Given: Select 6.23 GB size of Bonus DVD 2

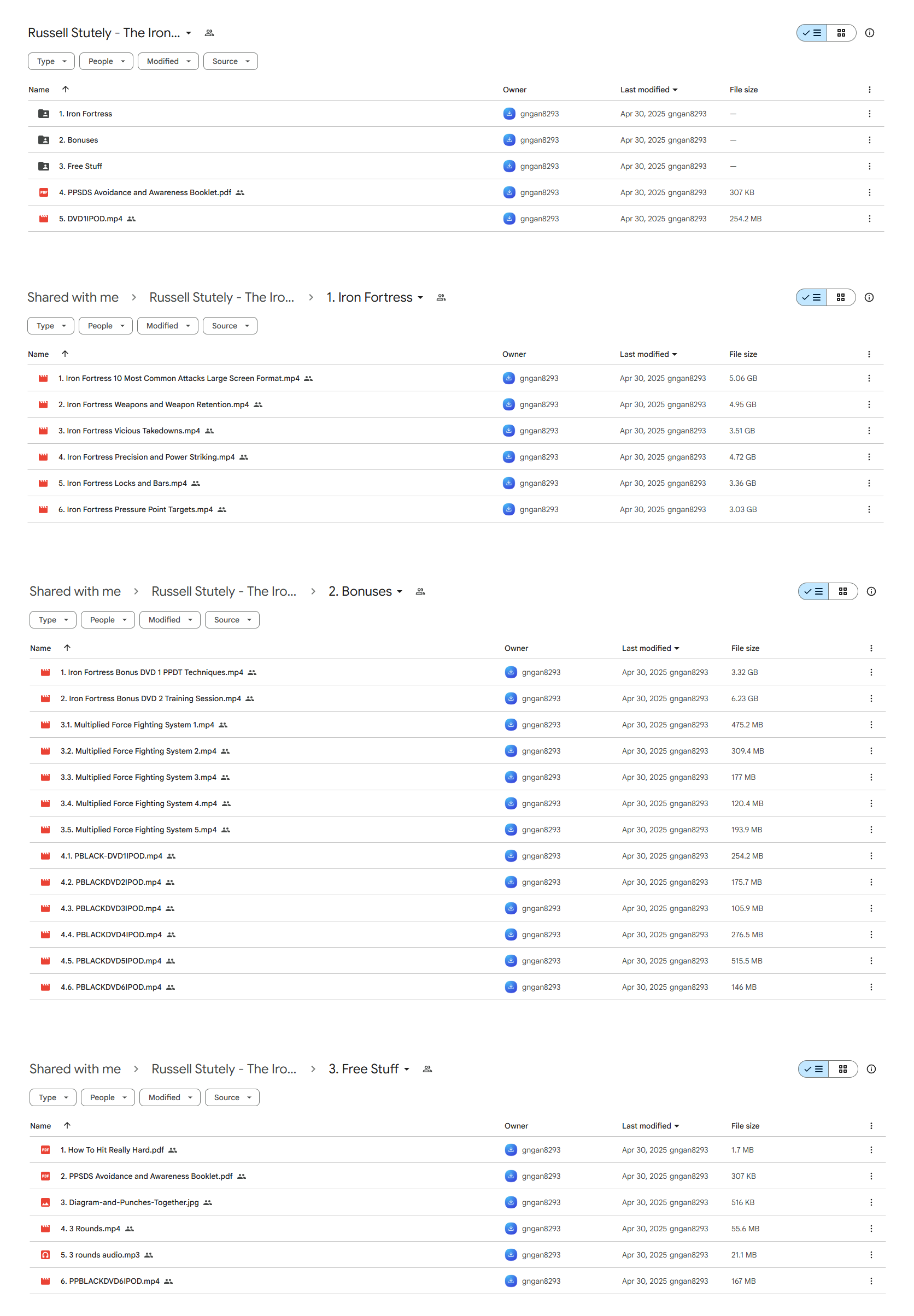Looking at the screenshot, I should coord(745,699).
